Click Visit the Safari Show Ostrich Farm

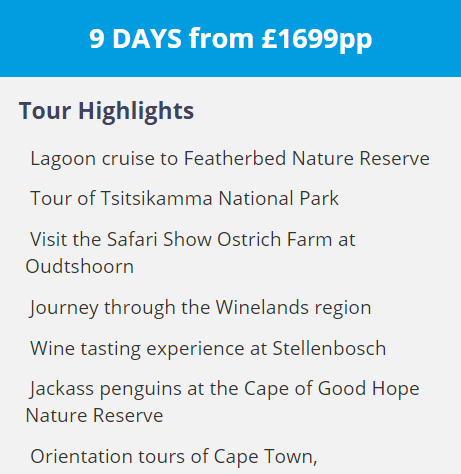click(193, 240)
